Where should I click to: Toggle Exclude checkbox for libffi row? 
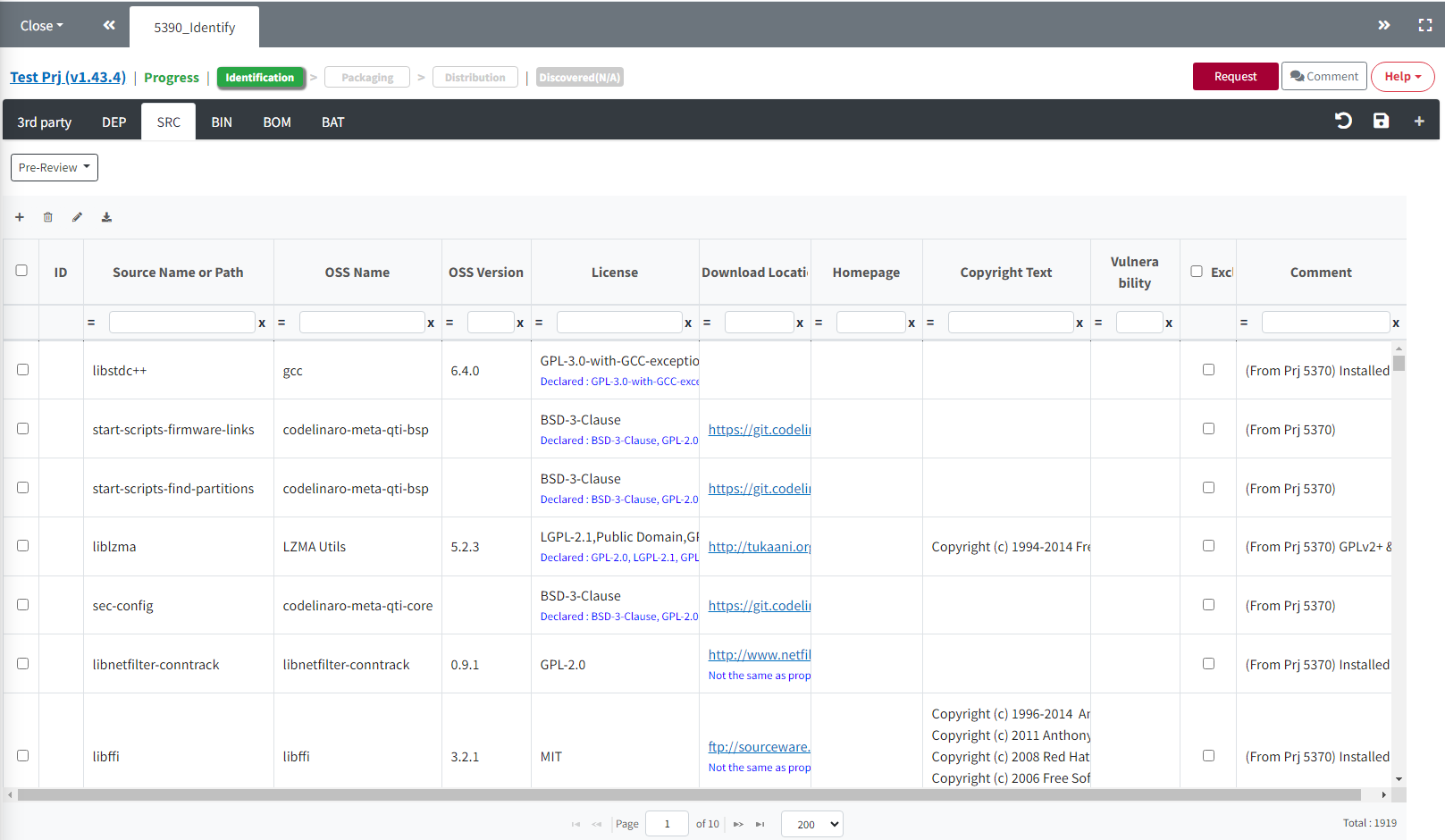click(x=1208, y=755)
